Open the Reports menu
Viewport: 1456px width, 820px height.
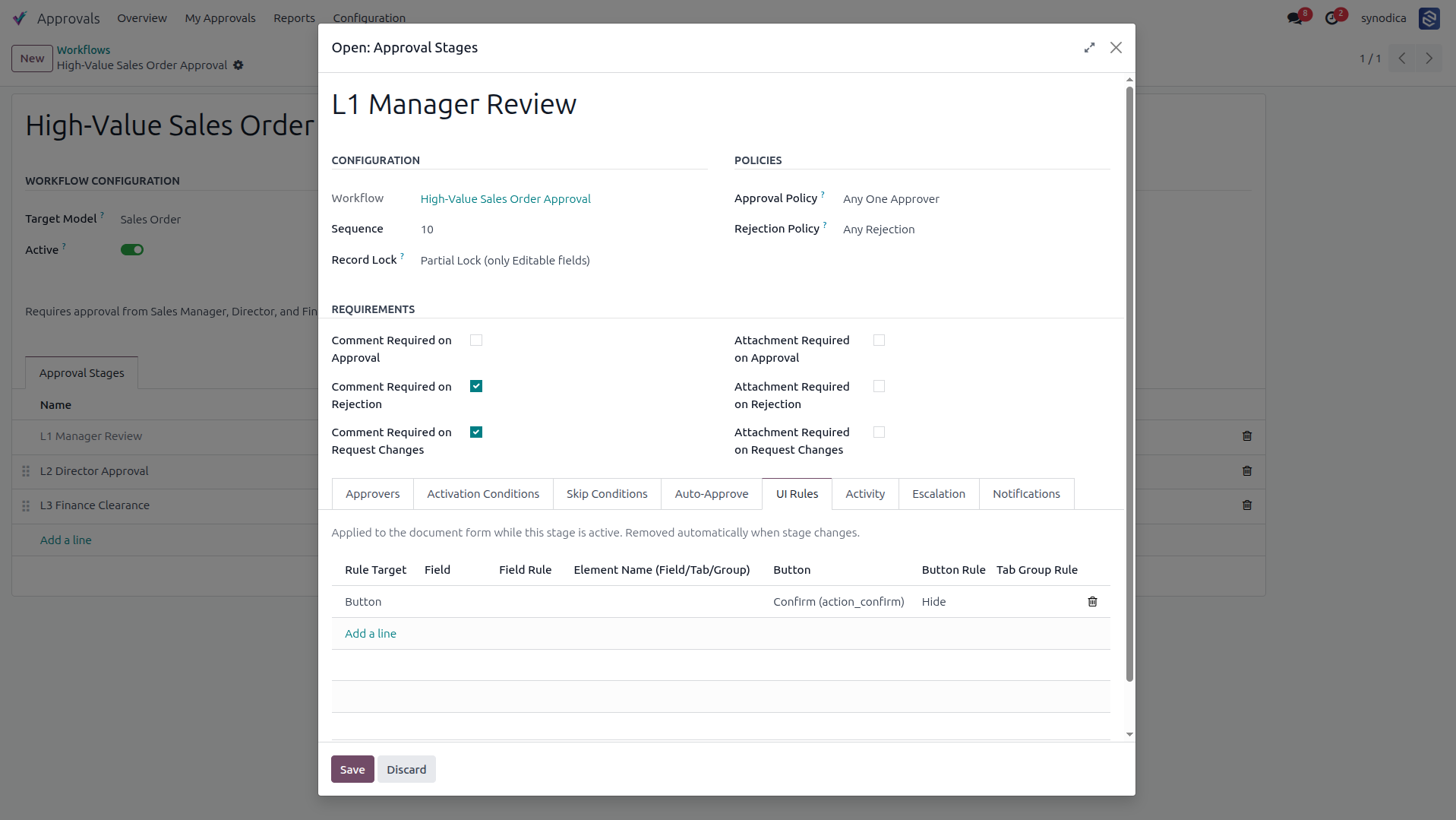coord(294,18)
